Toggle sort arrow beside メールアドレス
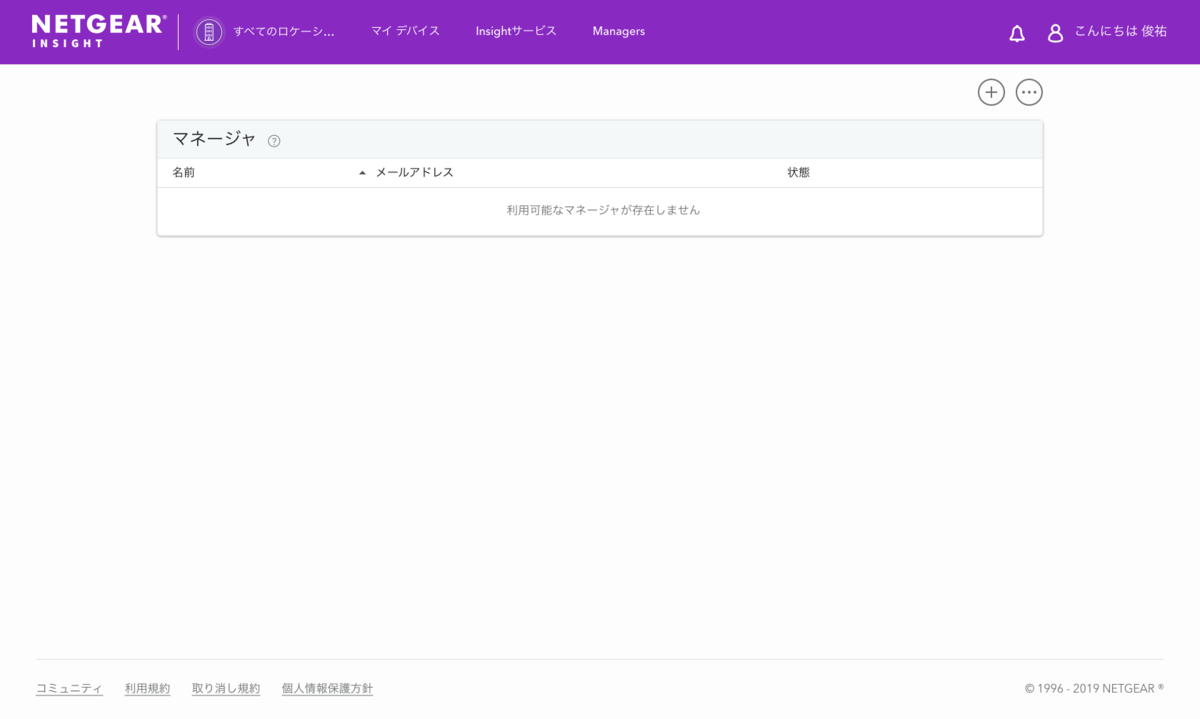This screenshot has width=1200, height=719. [x=362, y=173]
